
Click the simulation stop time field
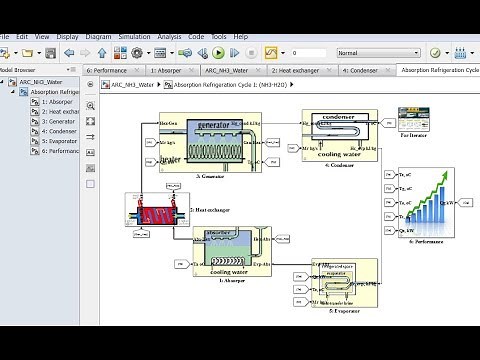[308, 53]
